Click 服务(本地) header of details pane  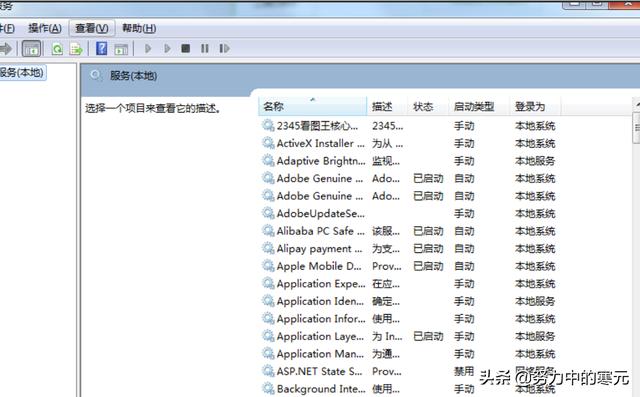(x=133, y=76)
